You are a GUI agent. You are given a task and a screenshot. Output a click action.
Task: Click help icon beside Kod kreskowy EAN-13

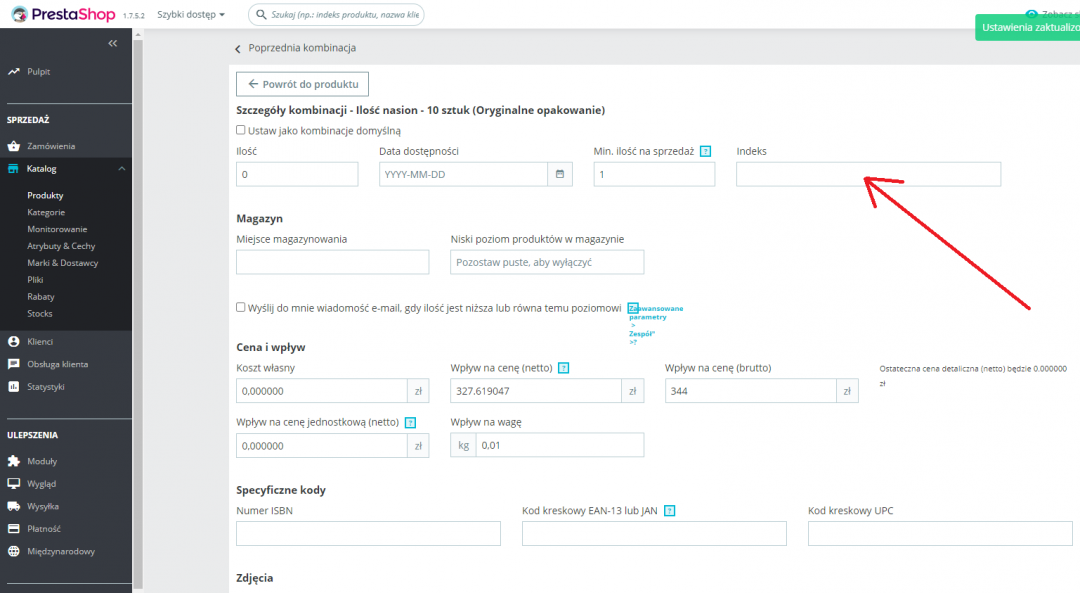pos(669,511)
